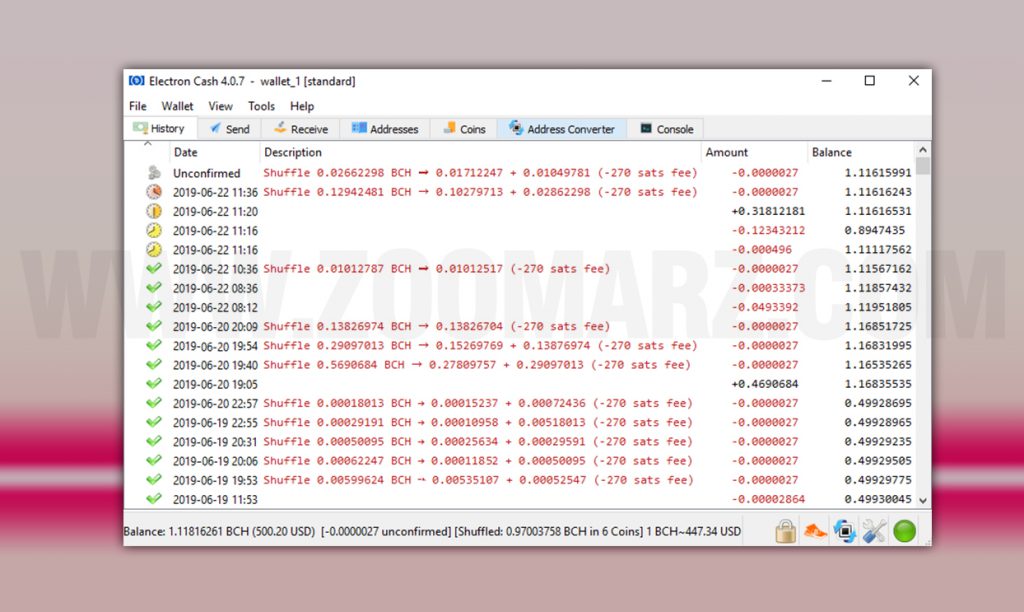Click the amount '-0.00002864'
This screenshot has width=1024, height=612.
[x=768, y=499]
